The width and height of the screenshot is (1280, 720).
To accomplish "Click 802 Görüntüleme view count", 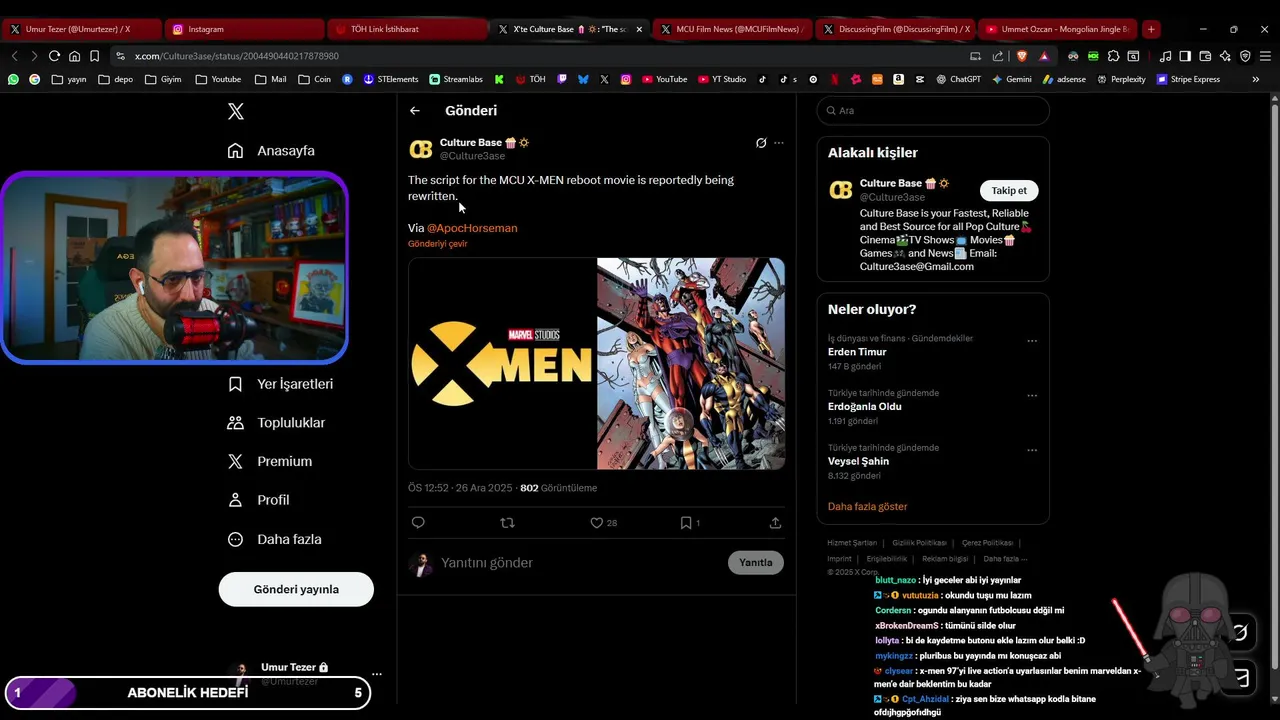I will point(559,488).
